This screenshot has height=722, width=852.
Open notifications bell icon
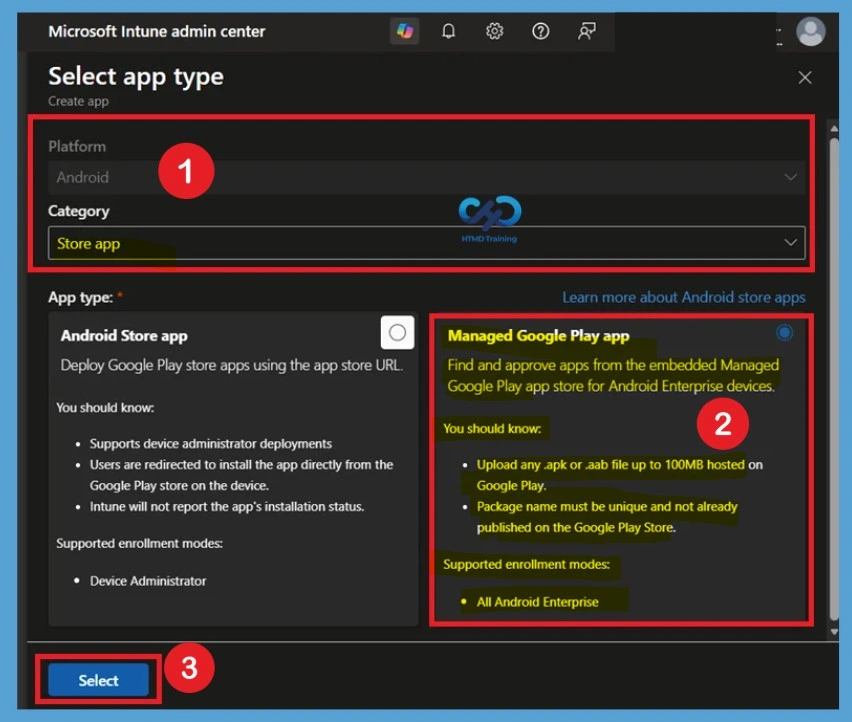click(x=448, y=31)
